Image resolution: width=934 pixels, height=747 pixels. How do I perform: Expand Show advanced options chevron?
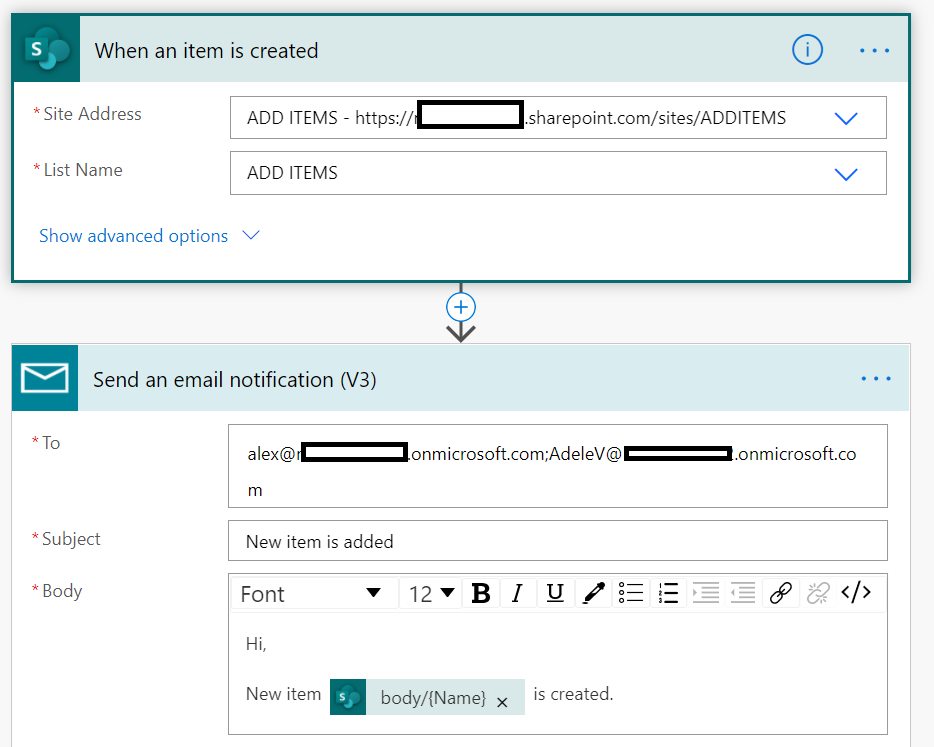click(x=251, y=235)
